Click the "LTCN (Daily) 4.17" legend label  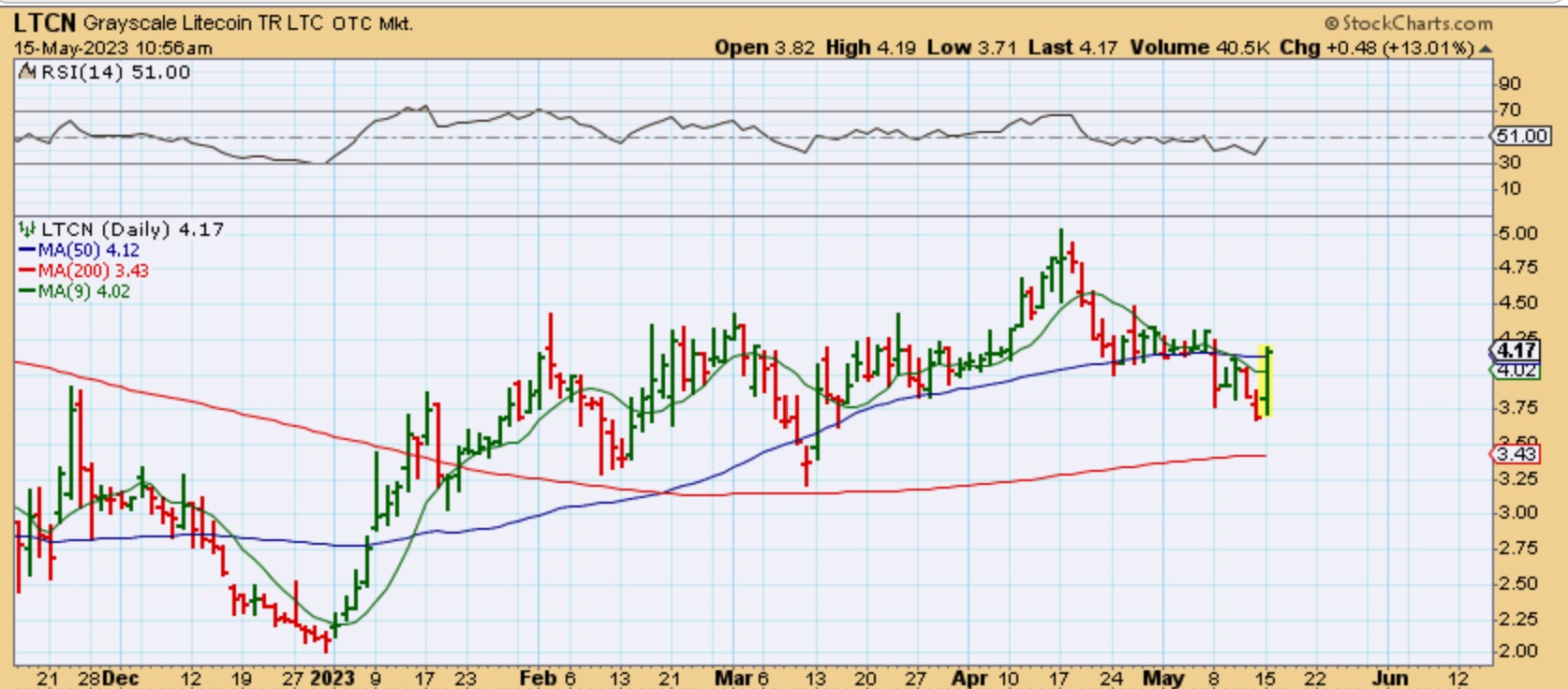pos(132,229)
